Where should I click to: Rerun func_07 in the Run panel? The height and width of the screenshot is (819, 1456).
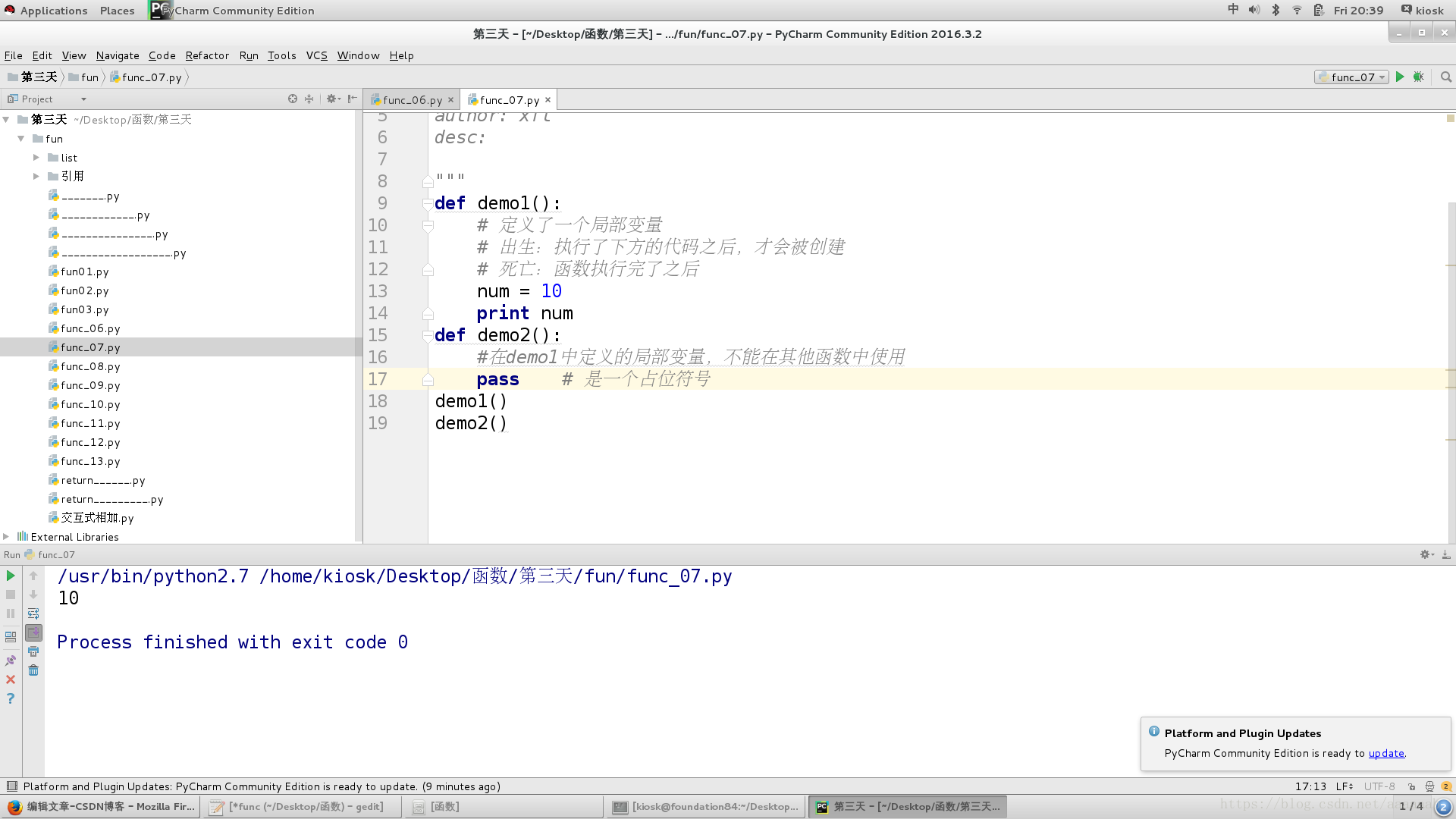[x=11, y=576]
